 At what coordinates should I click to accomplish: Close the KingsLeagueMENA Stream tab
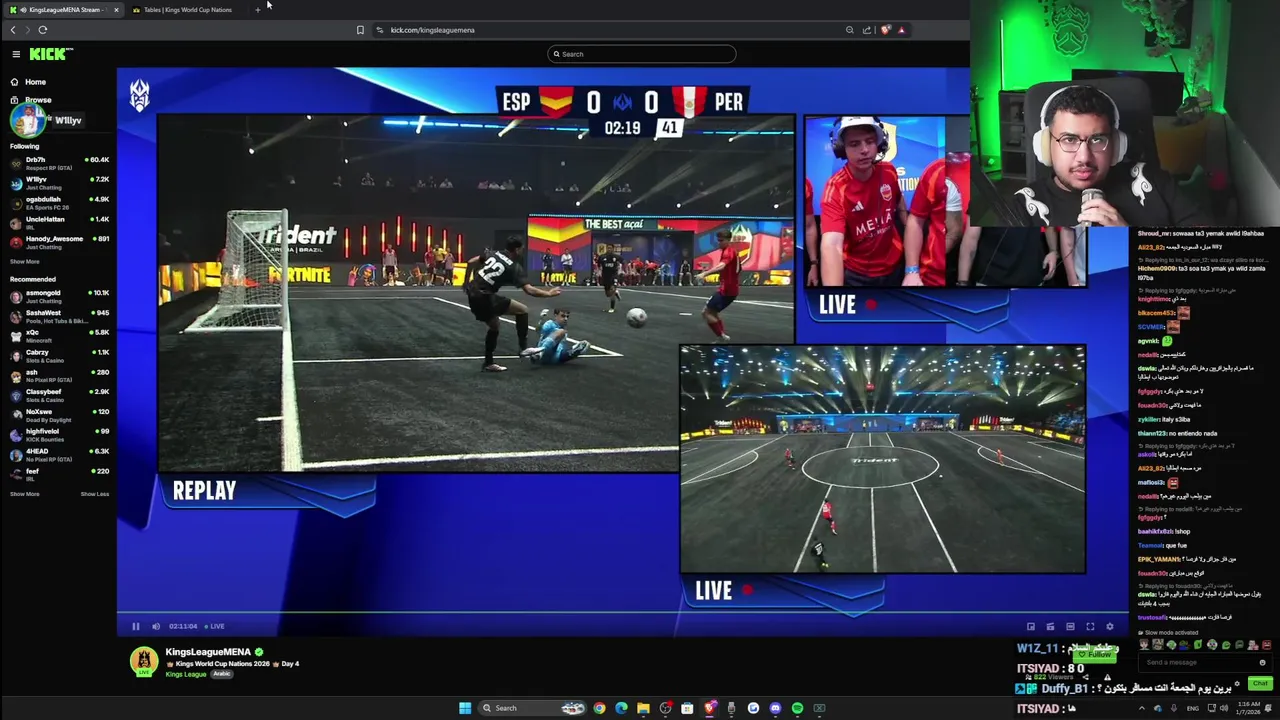116,10
